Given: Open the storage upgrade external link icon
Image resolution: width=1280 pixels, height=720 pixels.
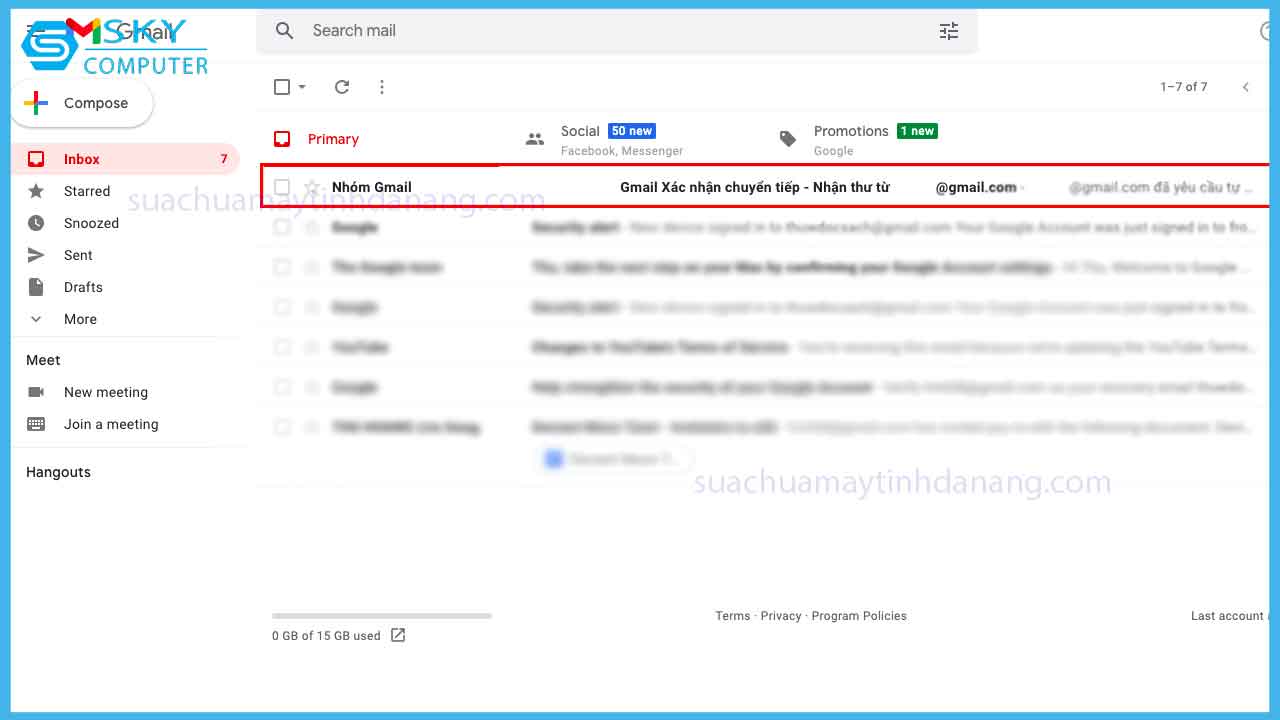Looking at the screenshot, I should pos(398,635).
